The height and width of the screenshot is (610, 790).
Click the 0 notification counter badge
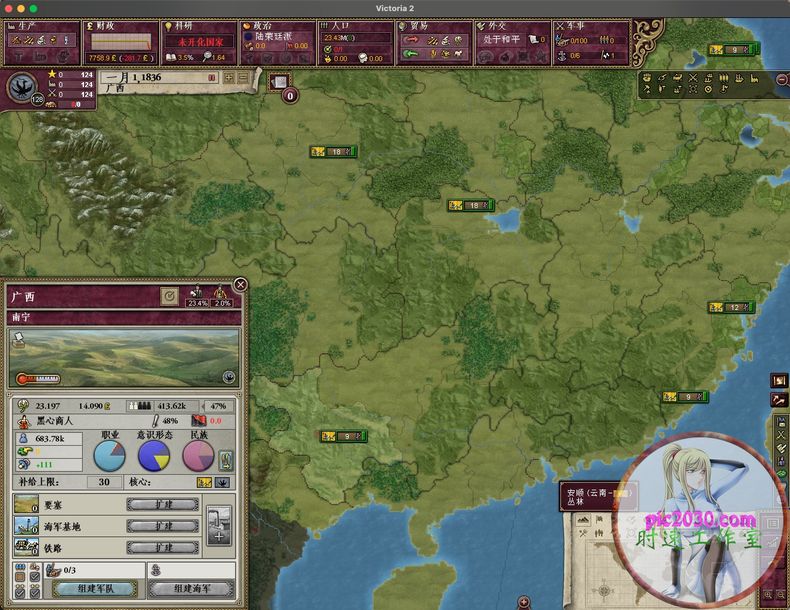290,96
